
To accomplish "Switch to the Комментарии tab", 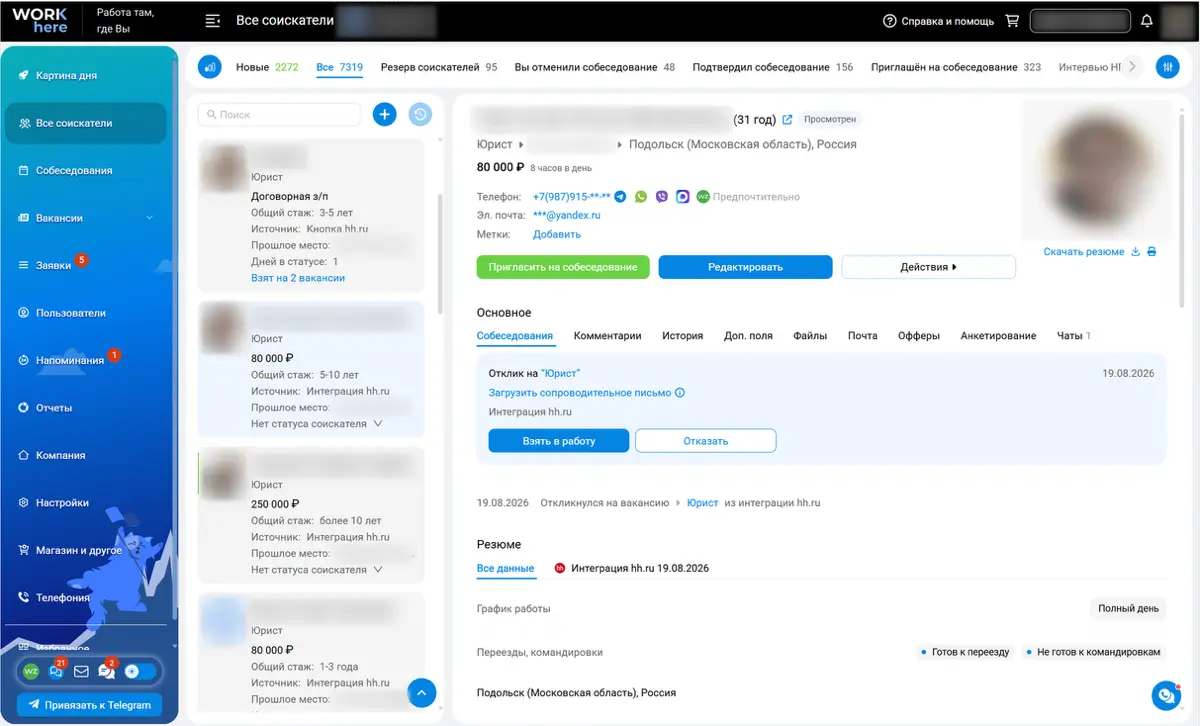I will click(607, 336).
